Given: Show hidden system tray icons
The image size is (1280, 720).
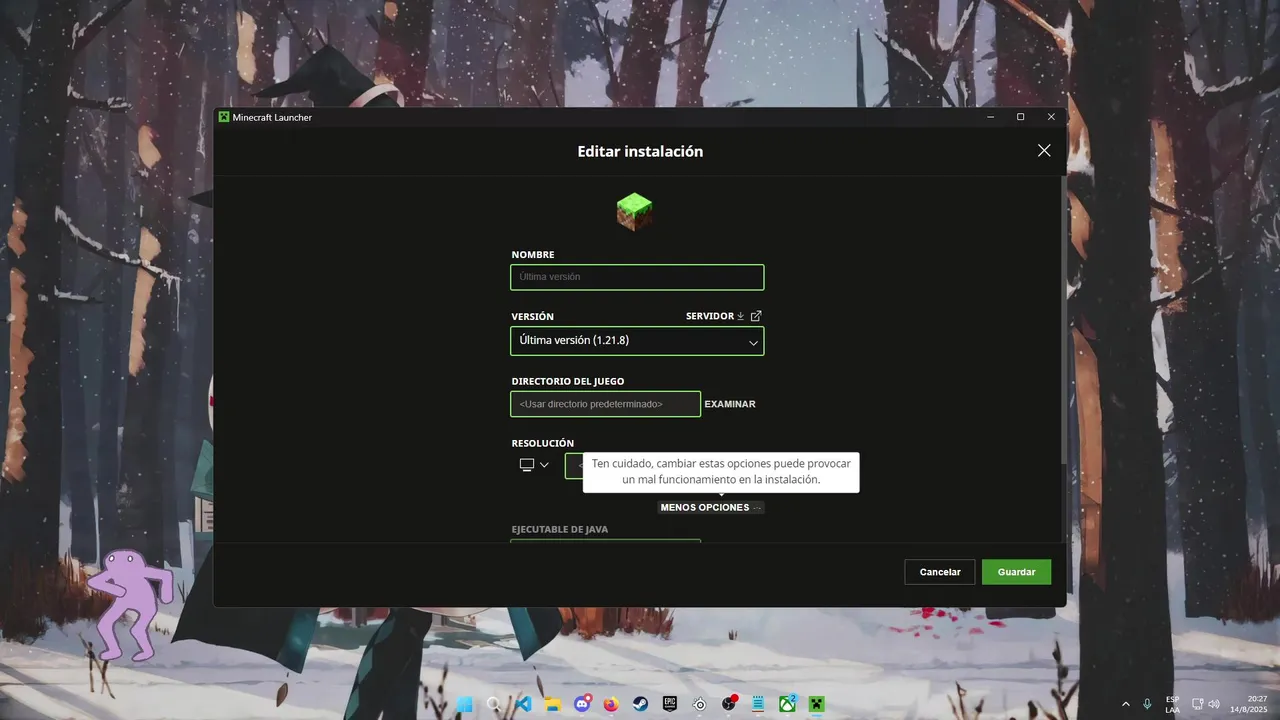Looking at the screenshot, I should click(x=1126, y=704).
